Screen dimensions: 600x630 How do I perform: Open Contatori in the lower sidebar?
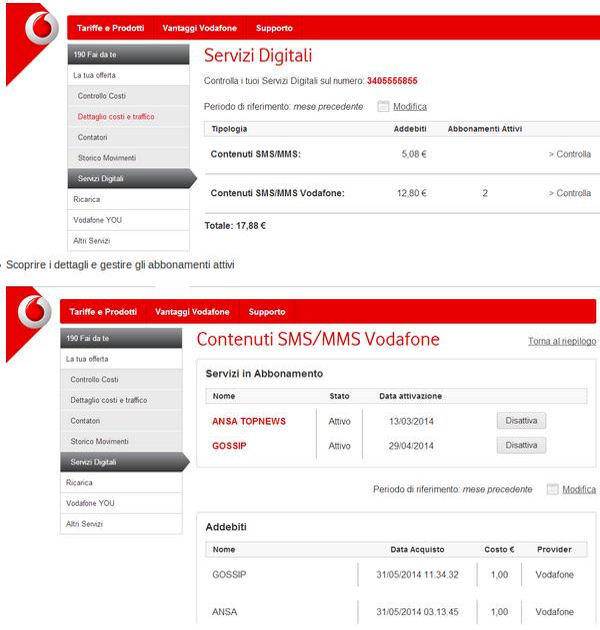click(x=121, y=421)
